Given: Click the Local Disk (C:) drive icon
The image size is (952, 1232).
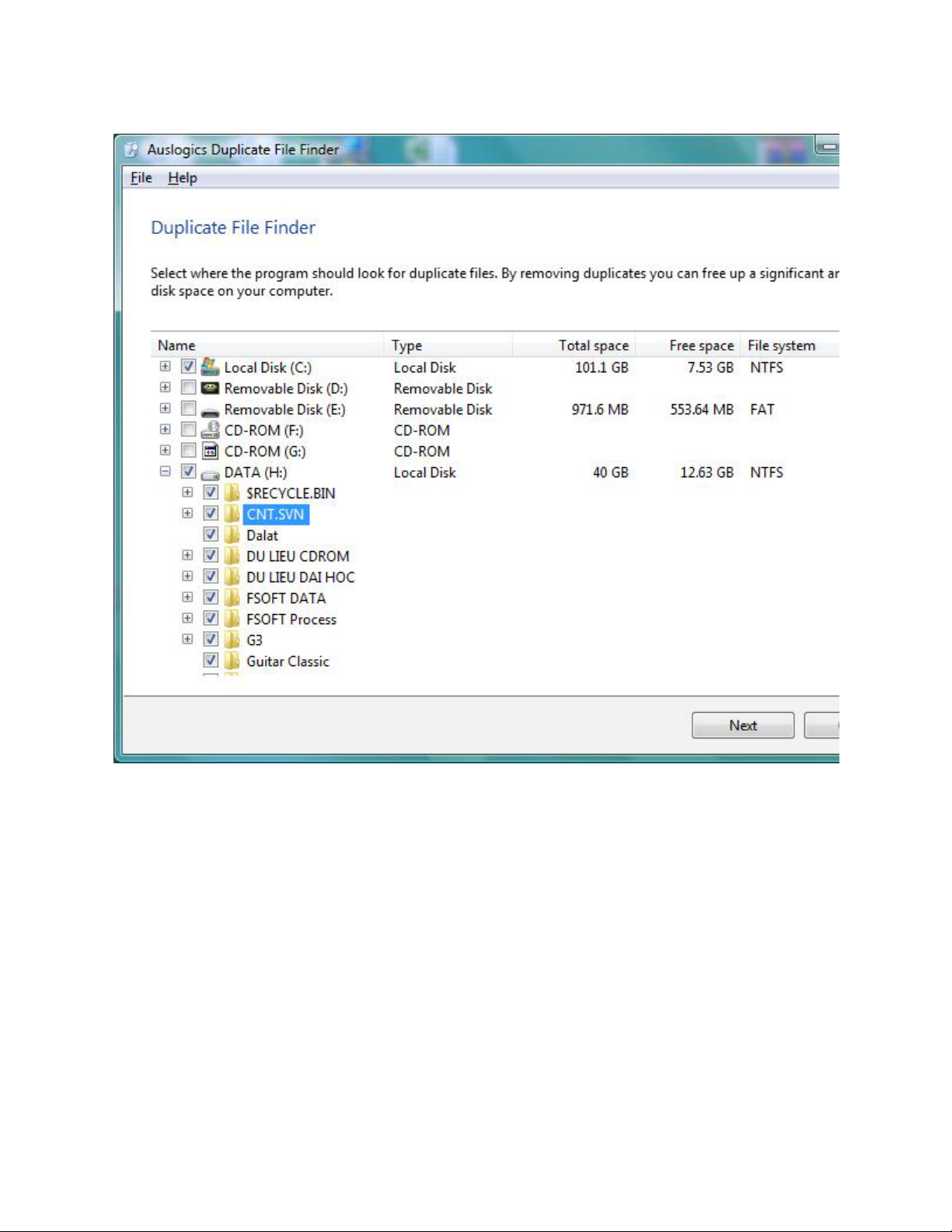Looking at the screenshot, I should [210, 367].
